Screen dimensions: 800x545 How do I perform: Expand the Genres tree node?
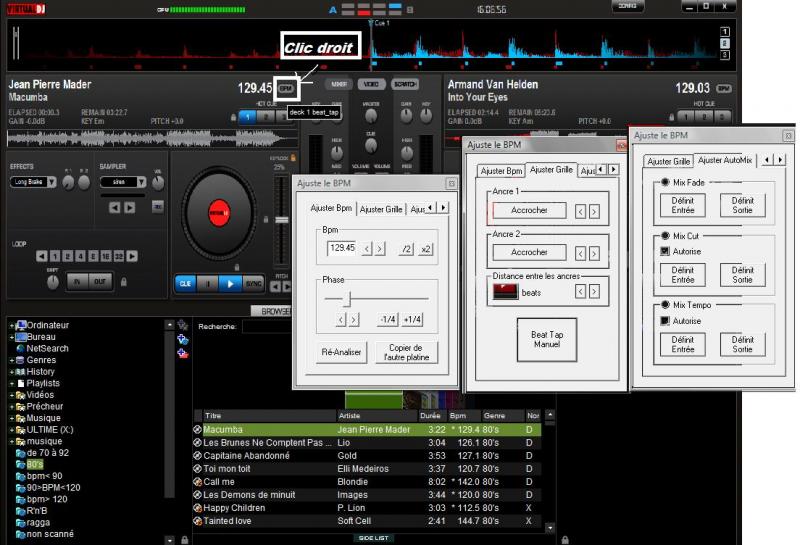[x=12, y=360]
